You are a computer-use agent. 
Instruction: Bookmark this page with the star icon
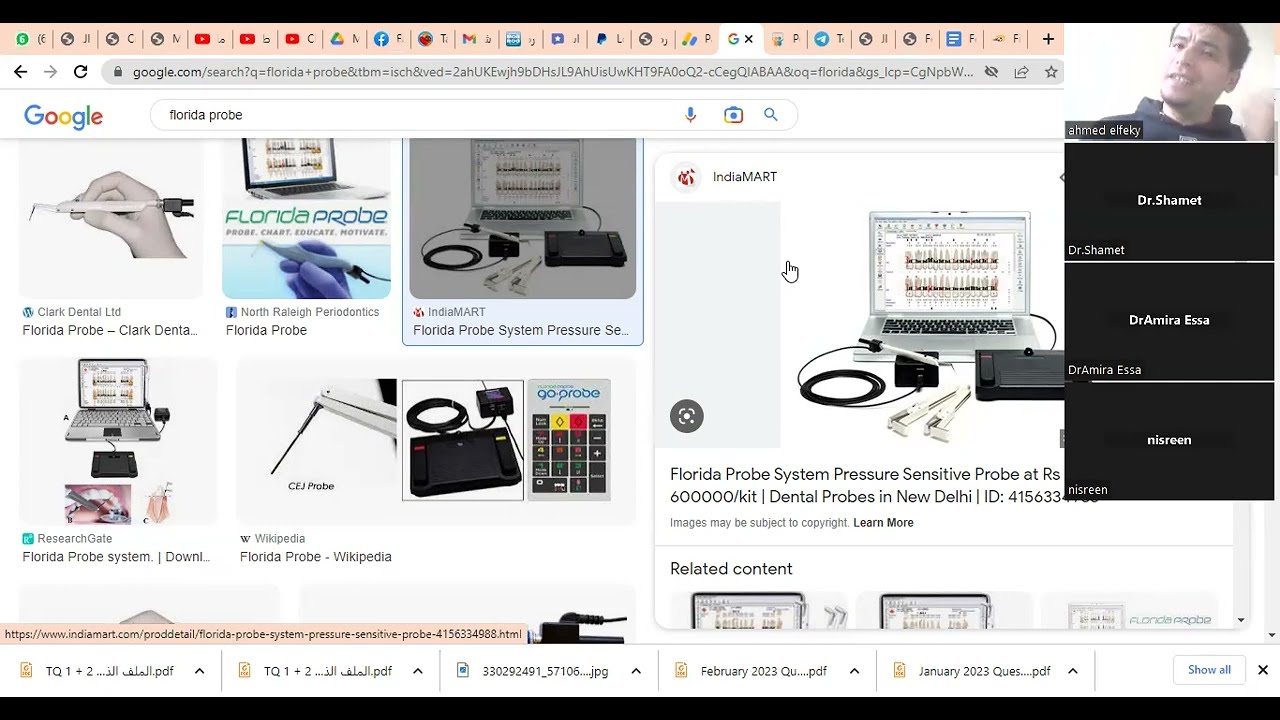[1051, 72]
